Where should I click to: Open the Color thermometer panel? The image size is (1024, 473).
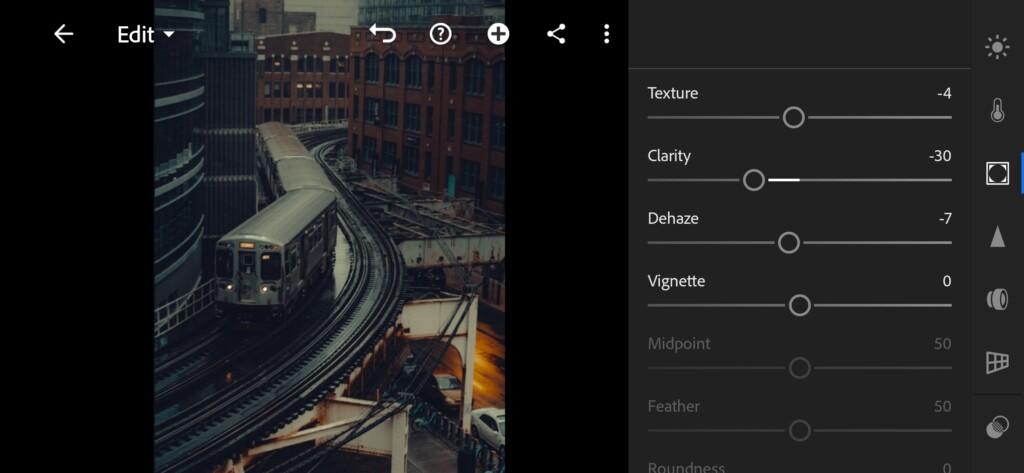click(997, 110)
